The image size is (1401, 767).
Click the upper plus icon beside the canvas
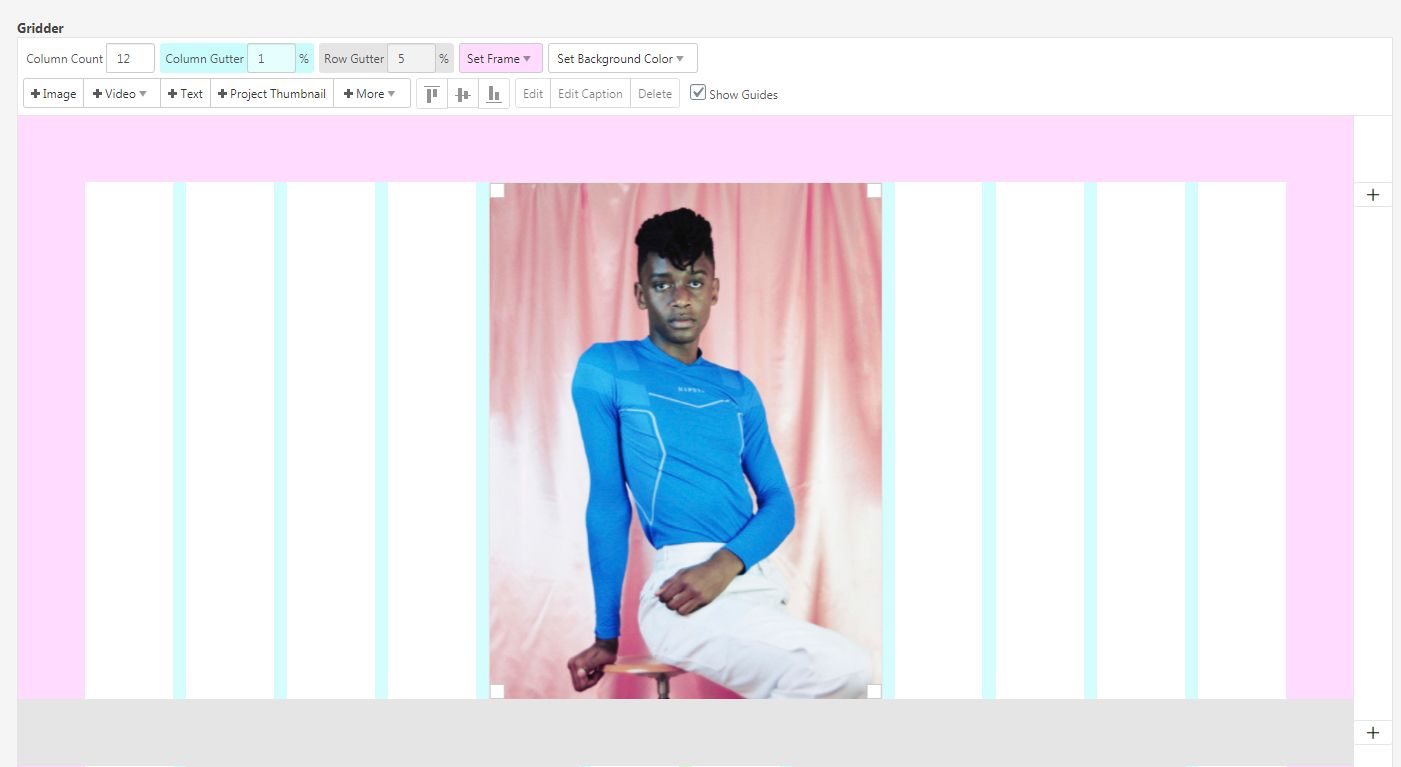tap(1372, 195)
